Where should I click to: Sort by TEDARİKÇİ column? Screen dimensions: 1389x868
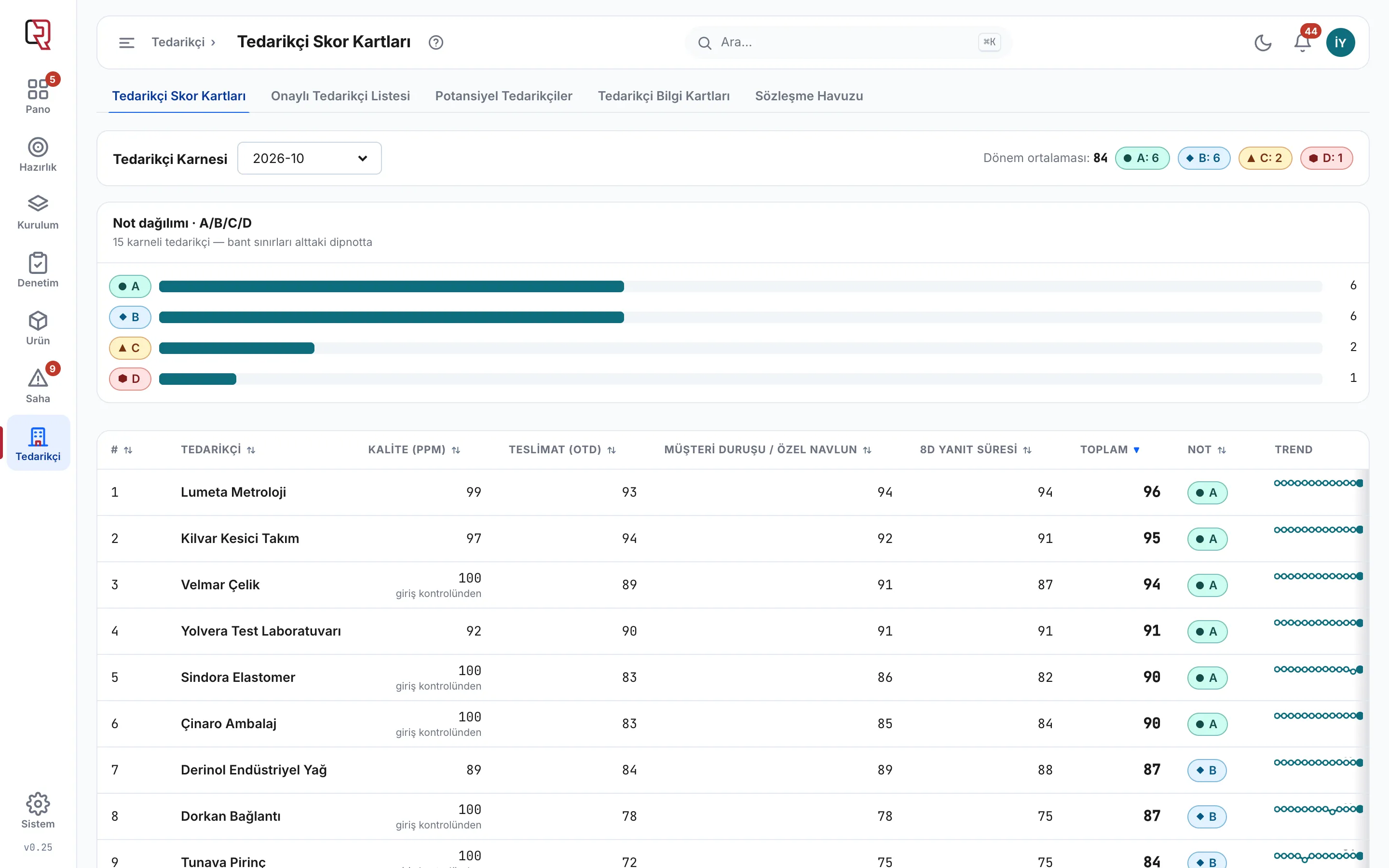coord(218,450)
